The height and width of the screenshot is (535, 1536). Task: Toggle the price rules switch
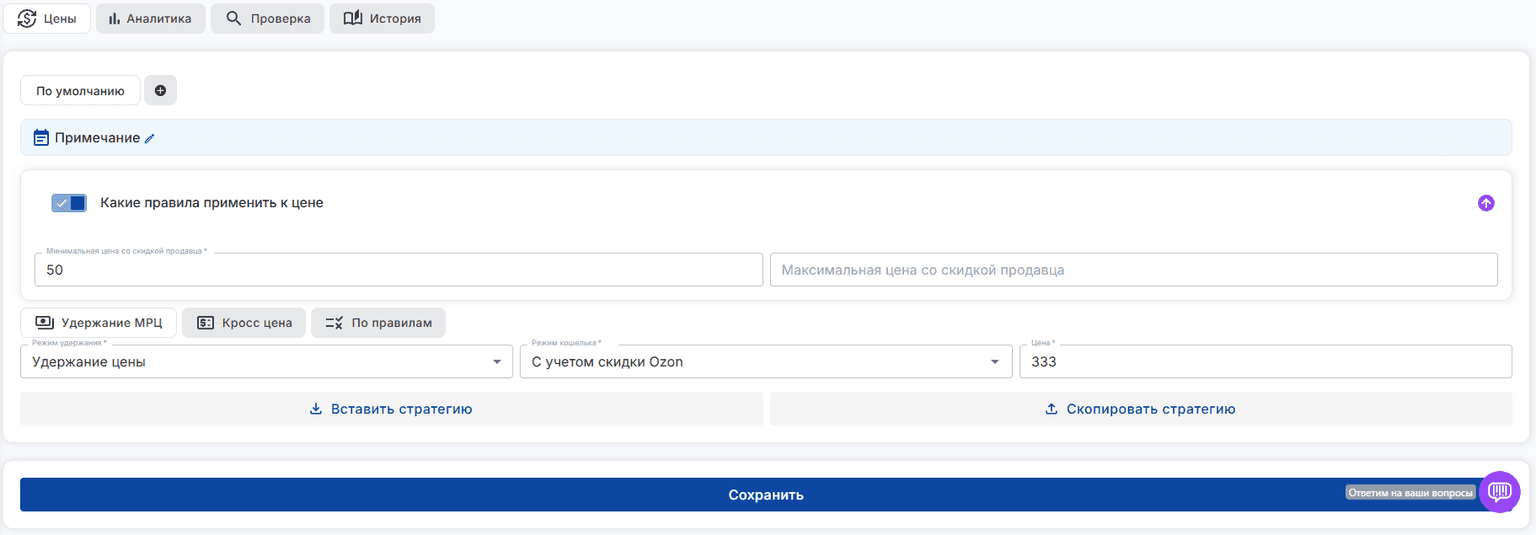[x=69, y=203]
